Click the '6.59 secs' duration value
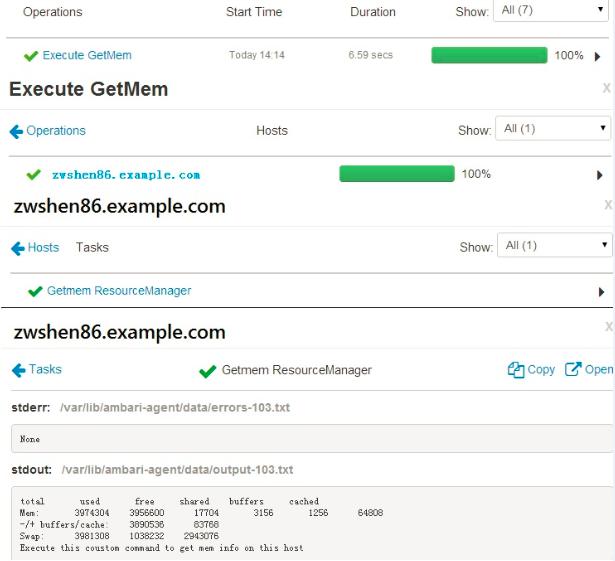This screenshot has width=615, height=561. click(x=371, y=55)
